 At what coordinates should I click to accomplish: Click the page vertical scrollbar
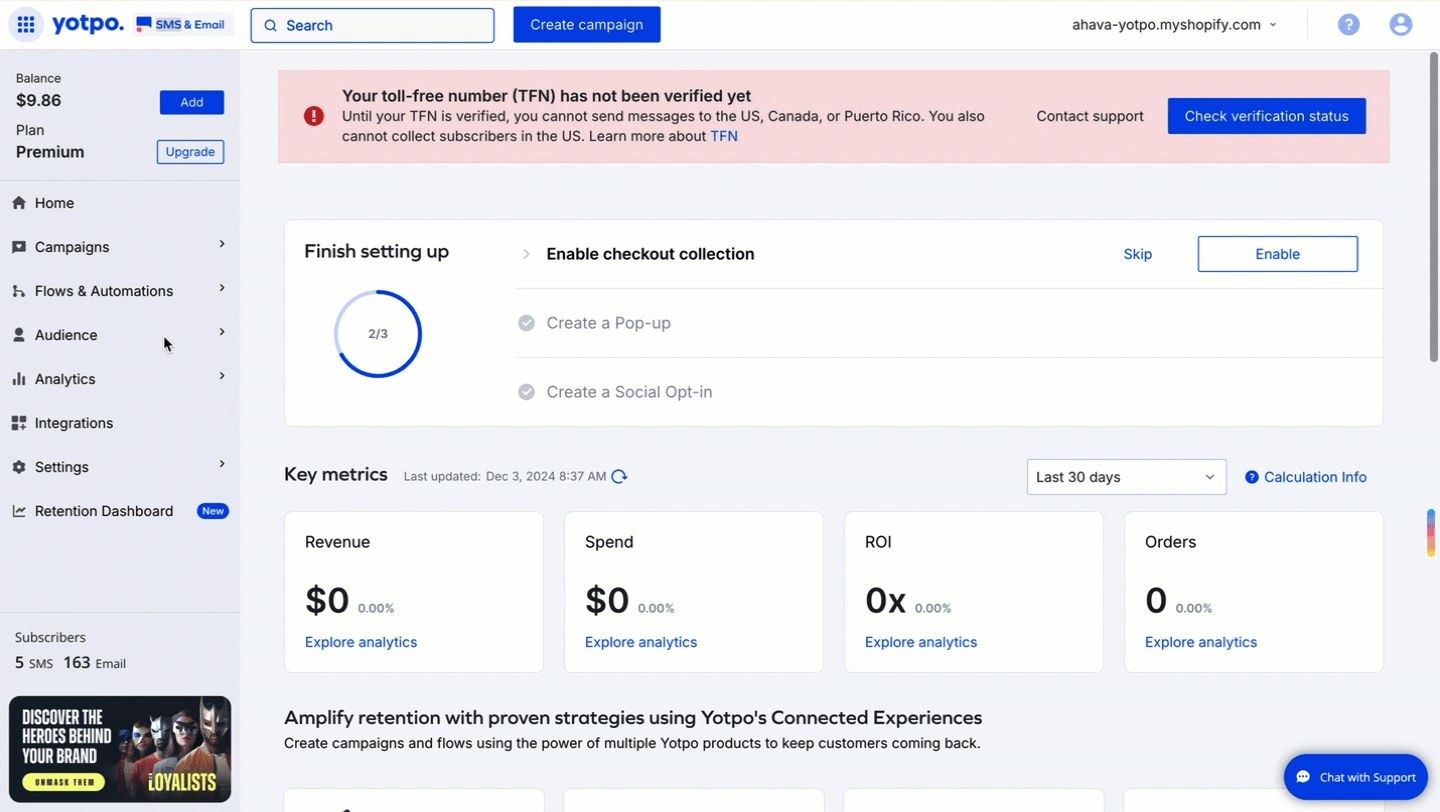click(1434, 208)
